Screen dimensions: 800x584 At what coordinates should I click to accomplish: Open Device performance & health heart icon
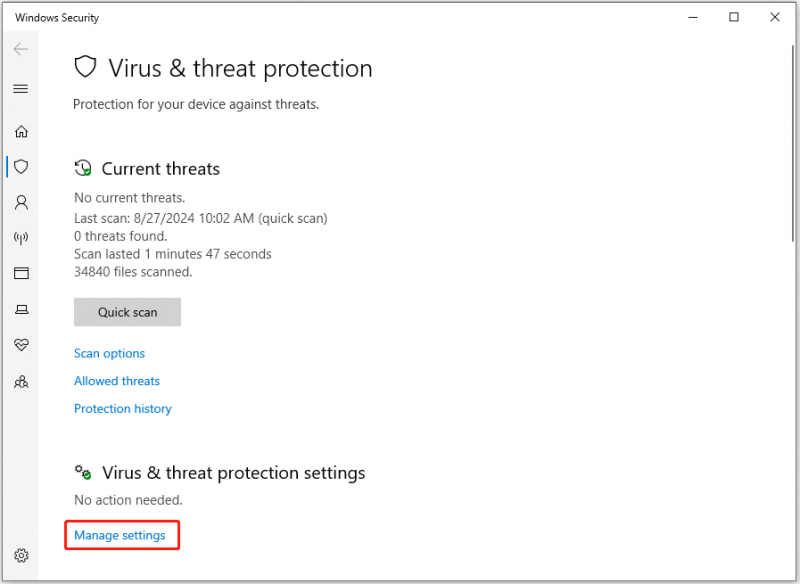coord(21,345)
